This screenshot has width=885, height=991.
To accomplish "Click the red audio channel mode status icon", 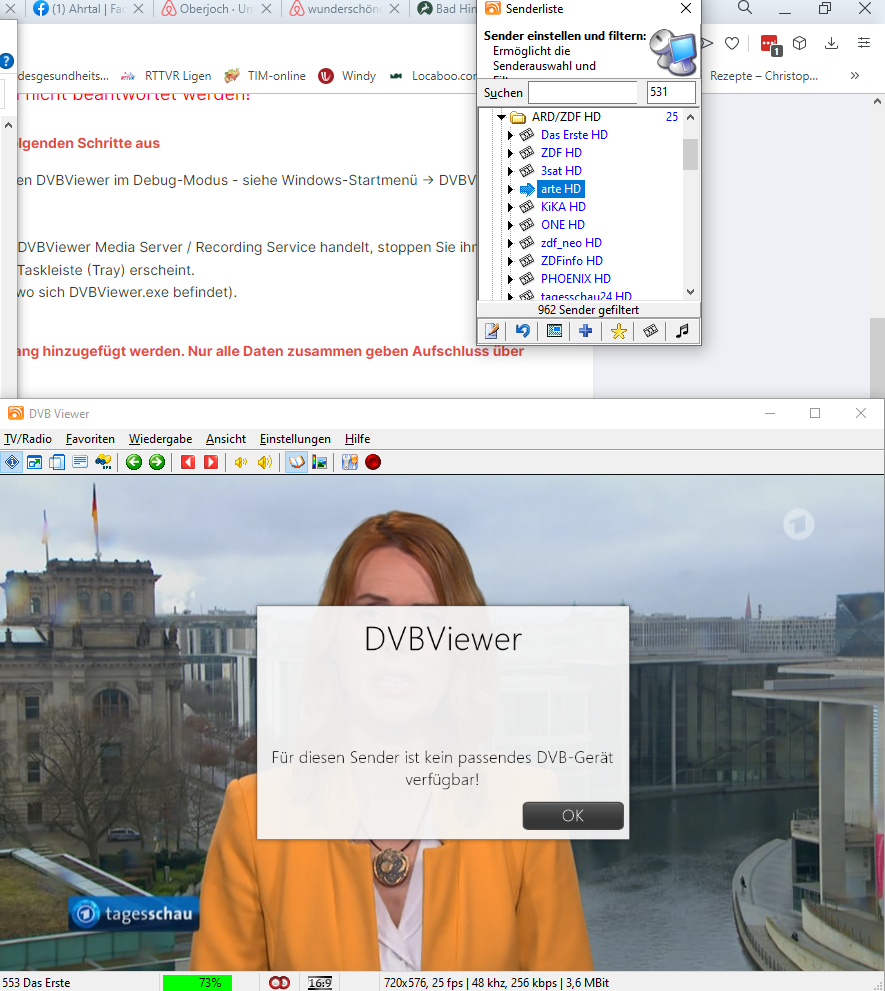I will point(279,983).
